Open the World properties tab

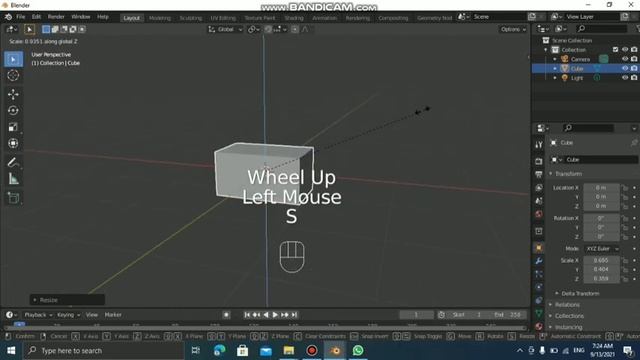[x=539, y=214]
